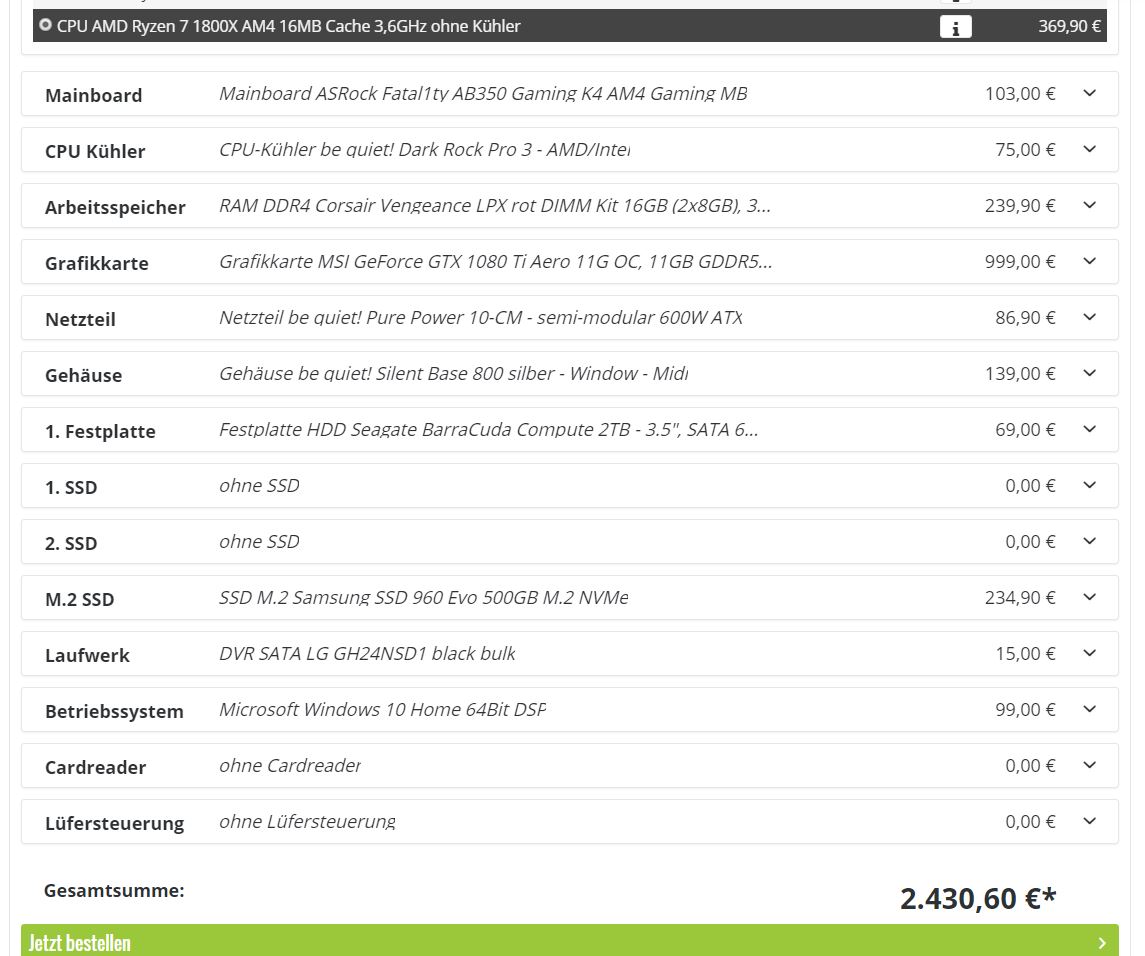1145x956 pixels.
Task: Click the Mainboard category label
Action: pos(93,96)
